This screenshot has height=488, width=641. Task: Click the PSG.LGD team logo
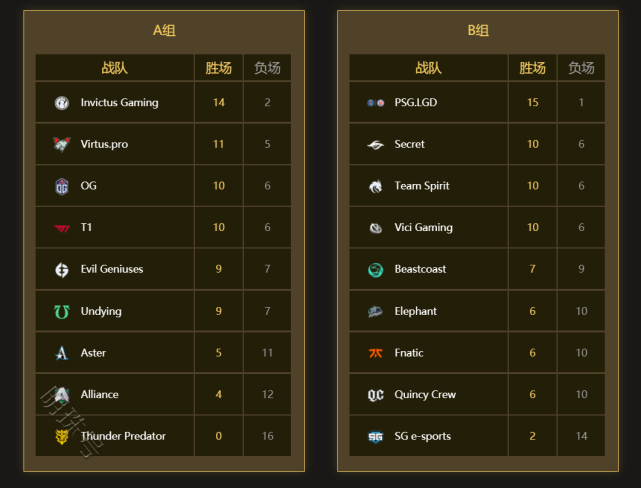[x=375, y=103]
